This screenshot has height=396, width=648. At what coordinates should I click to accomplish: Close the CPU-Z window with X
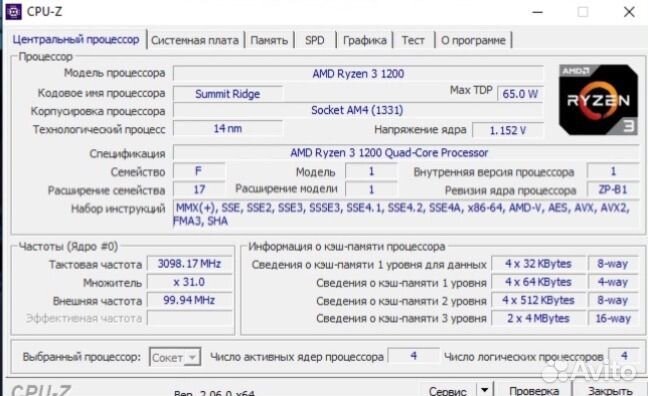point(629,12)
